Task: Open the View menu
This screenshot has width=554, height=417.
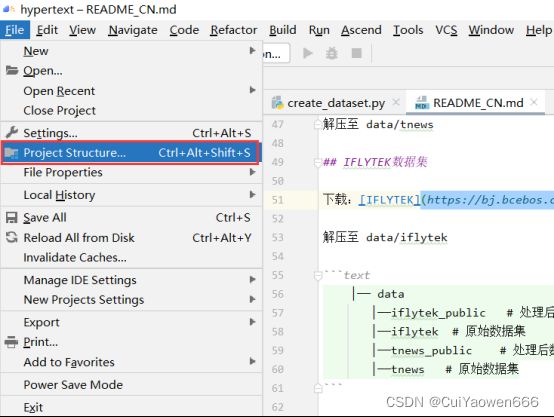Action: pos(82,30)
